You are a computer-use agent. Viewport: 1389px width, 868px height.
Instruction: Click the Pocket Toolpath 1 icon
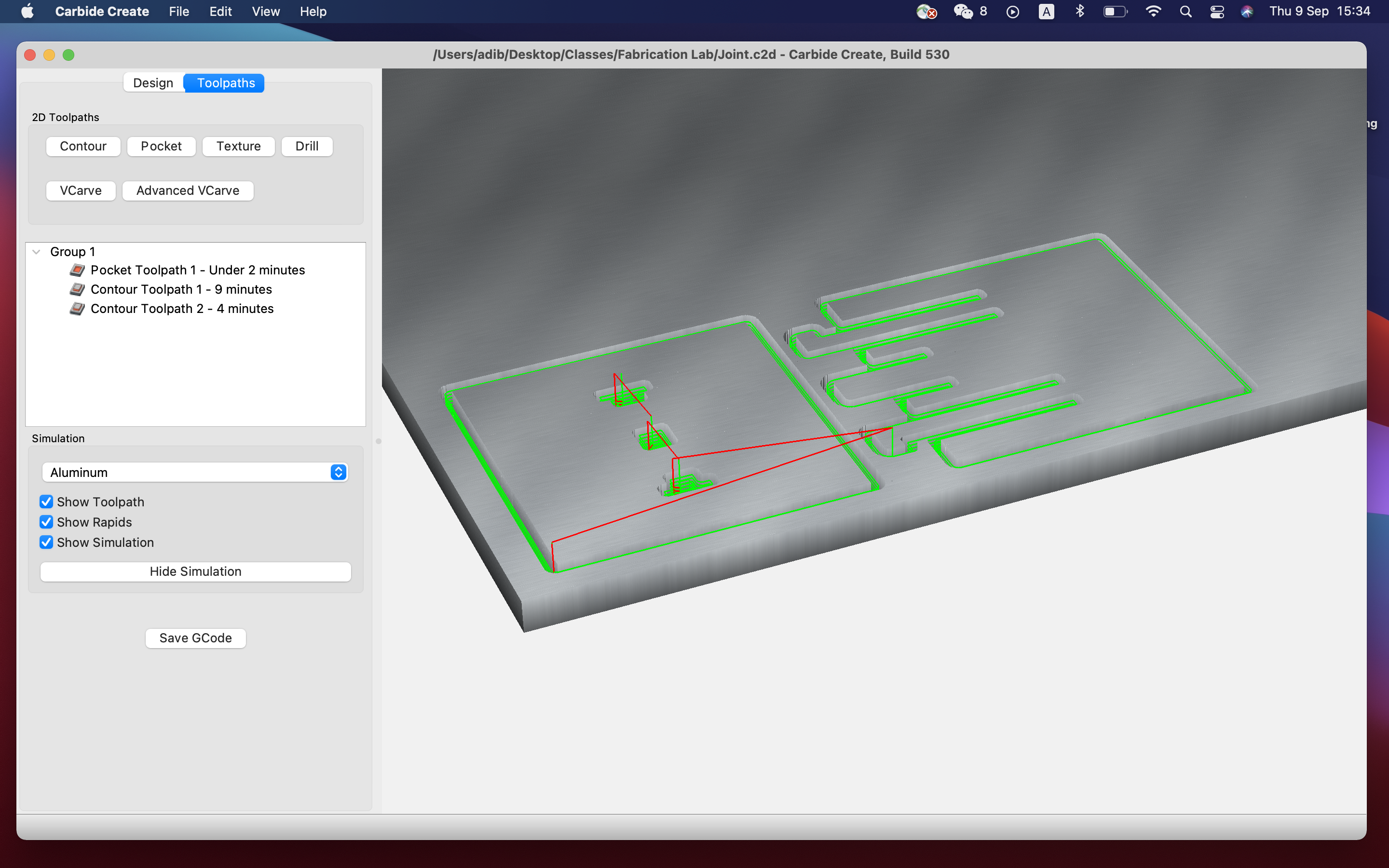78,270
